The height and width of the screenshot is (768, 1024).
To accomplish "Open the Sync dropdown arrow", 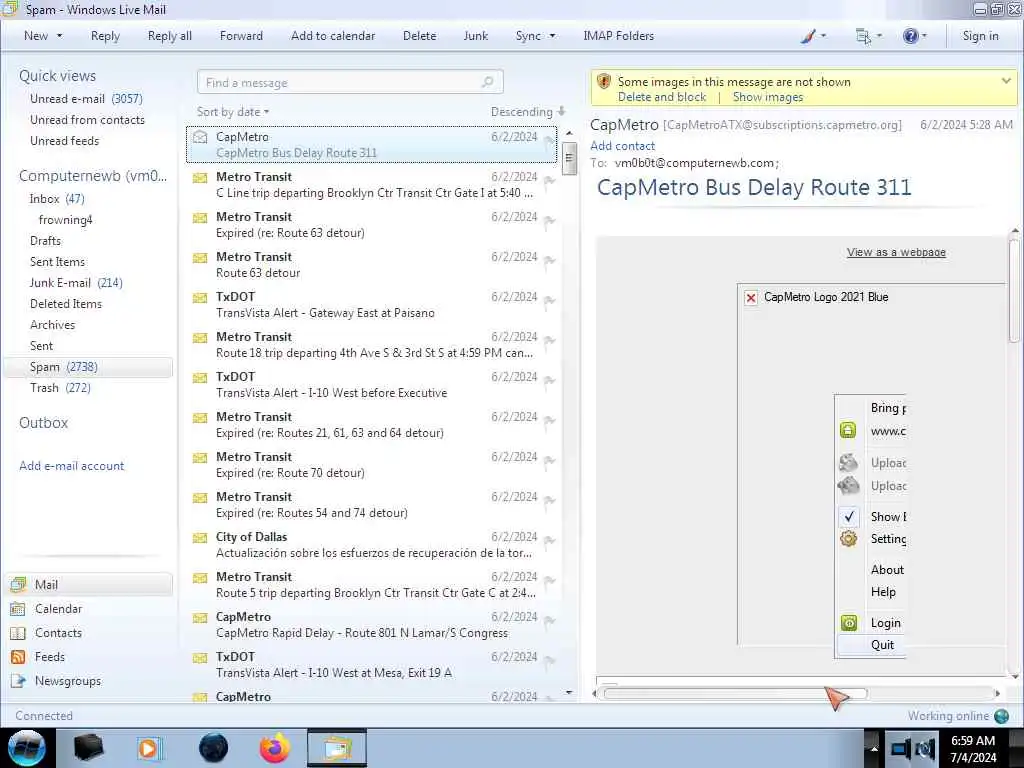I will (x=552, y=37).
